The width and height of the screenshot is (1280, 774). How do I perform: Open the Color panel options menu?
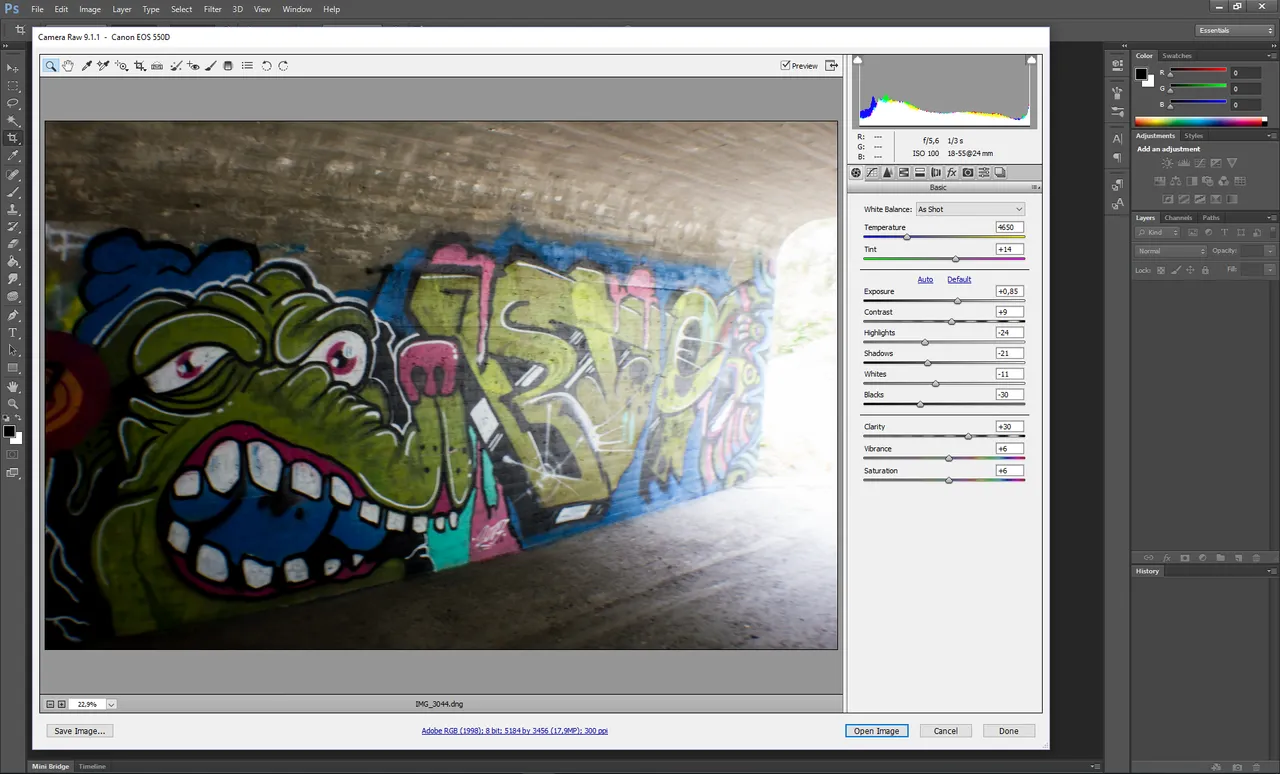click(1271, 56)
